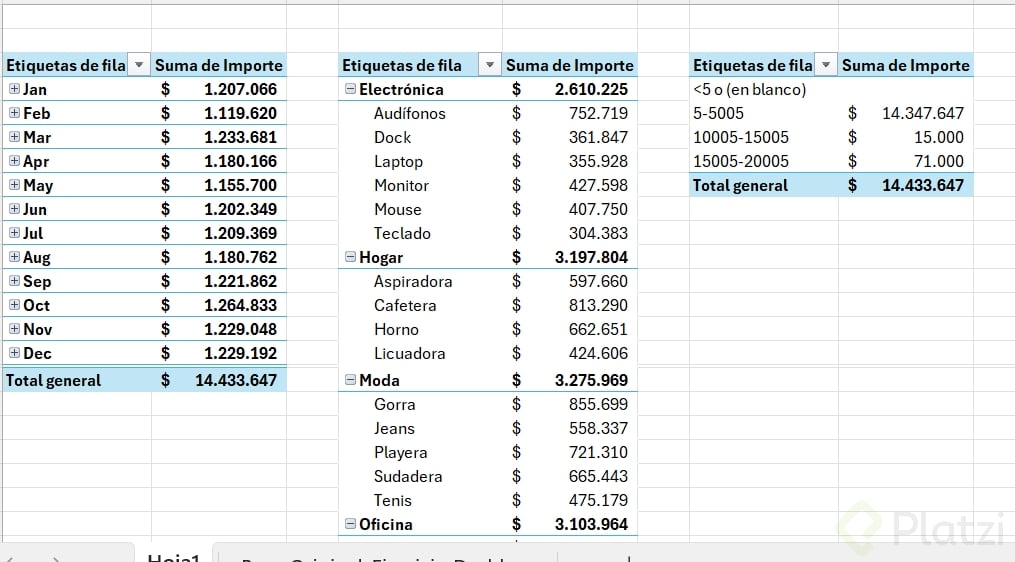Open categories pivot Etiquetas de fila filter
Viewport: 1015px width, 562px height.
point(490,65)
